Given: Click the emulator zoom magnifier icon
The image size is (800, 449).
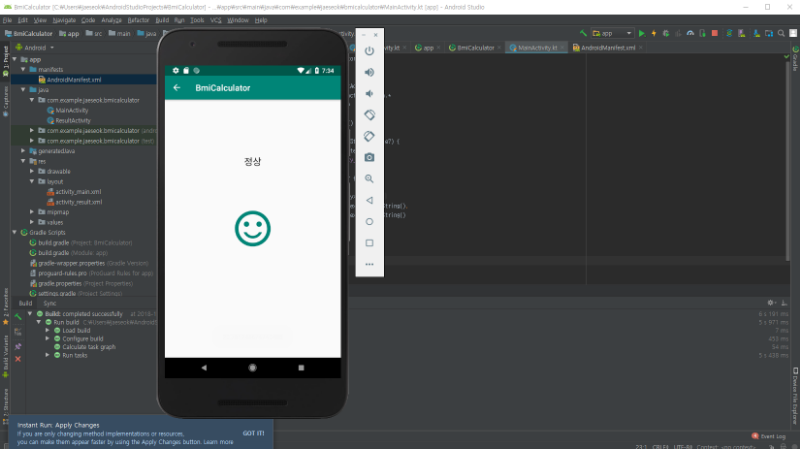Looking at the screenshot, I should 369,179.
